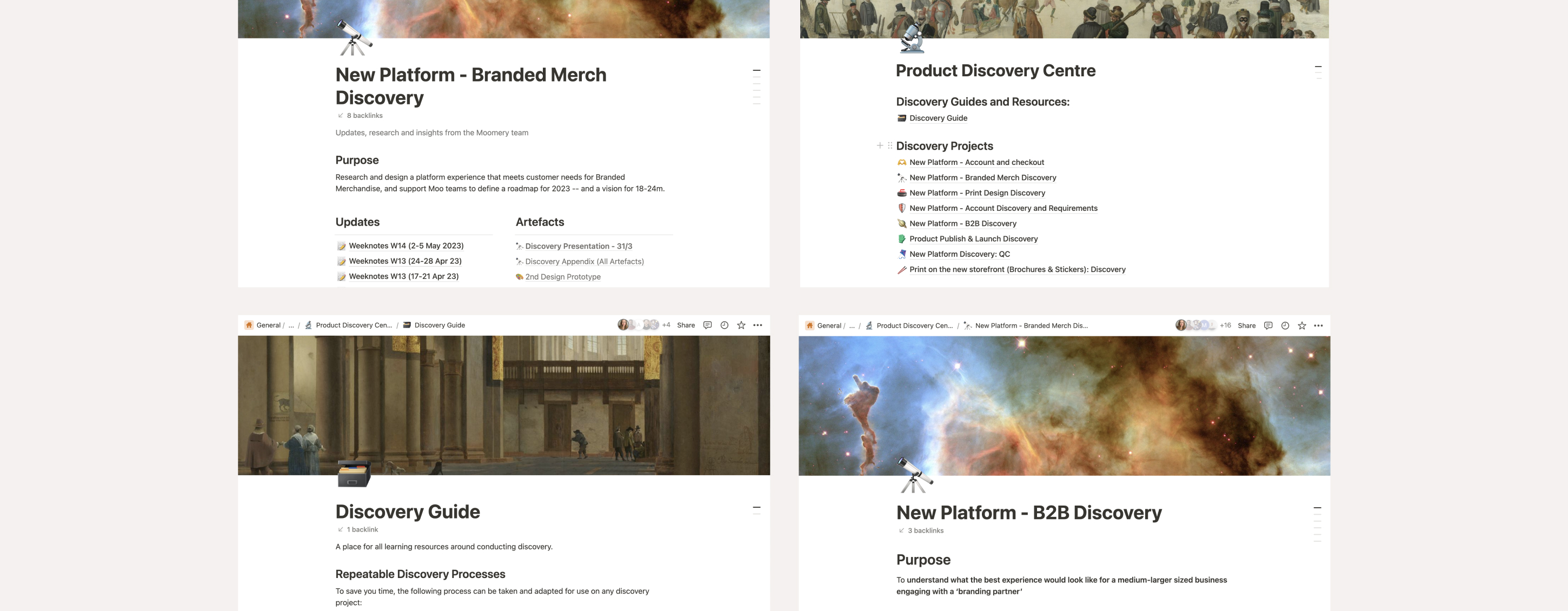Favorite the Discovery Guide page with star icon
Screen dimensions: 1568x611
pos(741,325)
